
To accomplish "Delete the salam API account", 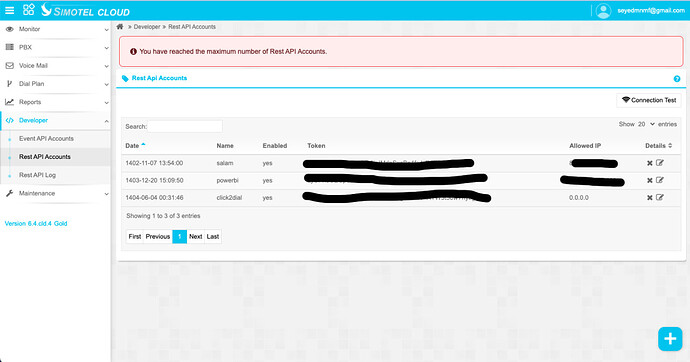I will click(650, 163).
